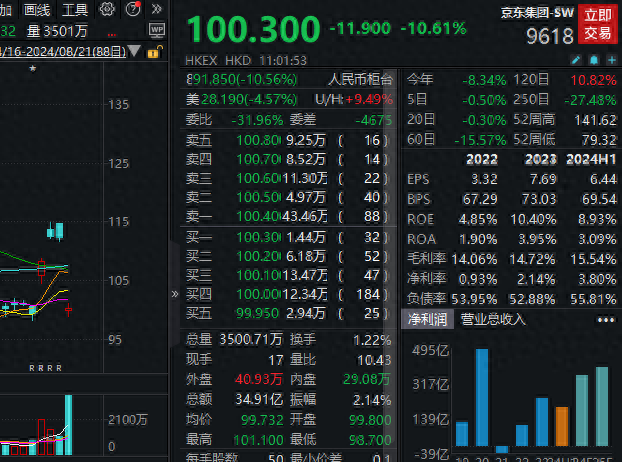Screen dimensions: 622x462
Task: Select buy-two price 100.200
Action: pos(258,256)
